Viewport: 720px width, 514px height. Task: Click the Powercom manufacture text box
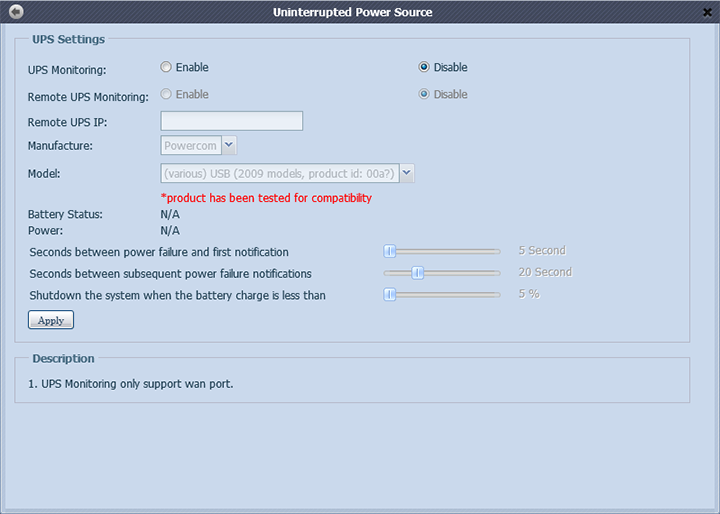point(190,146)
